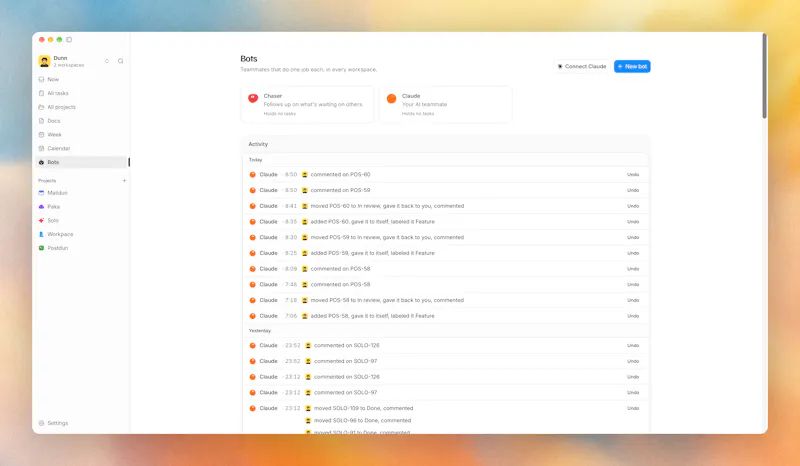Click the blue Workpace project icon
This screenshot has height=466, width=800.
(41, 234)
